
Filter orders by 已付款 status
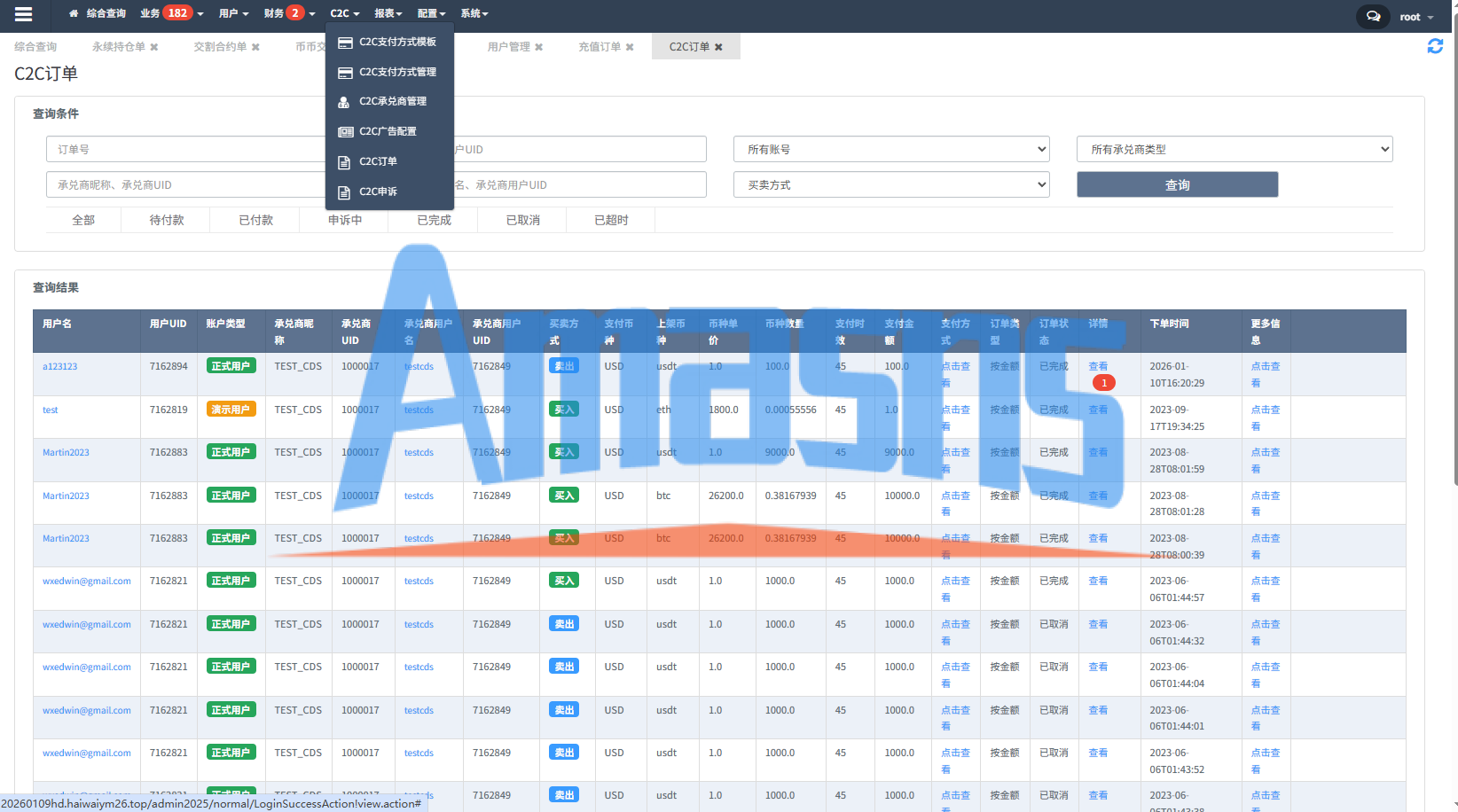click(255, 220)
